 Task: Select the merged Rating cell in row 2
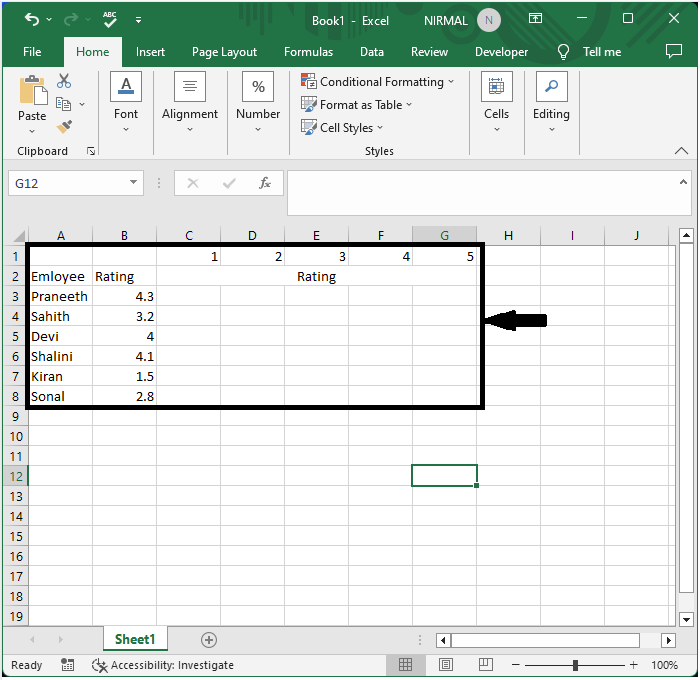[317, 276]
